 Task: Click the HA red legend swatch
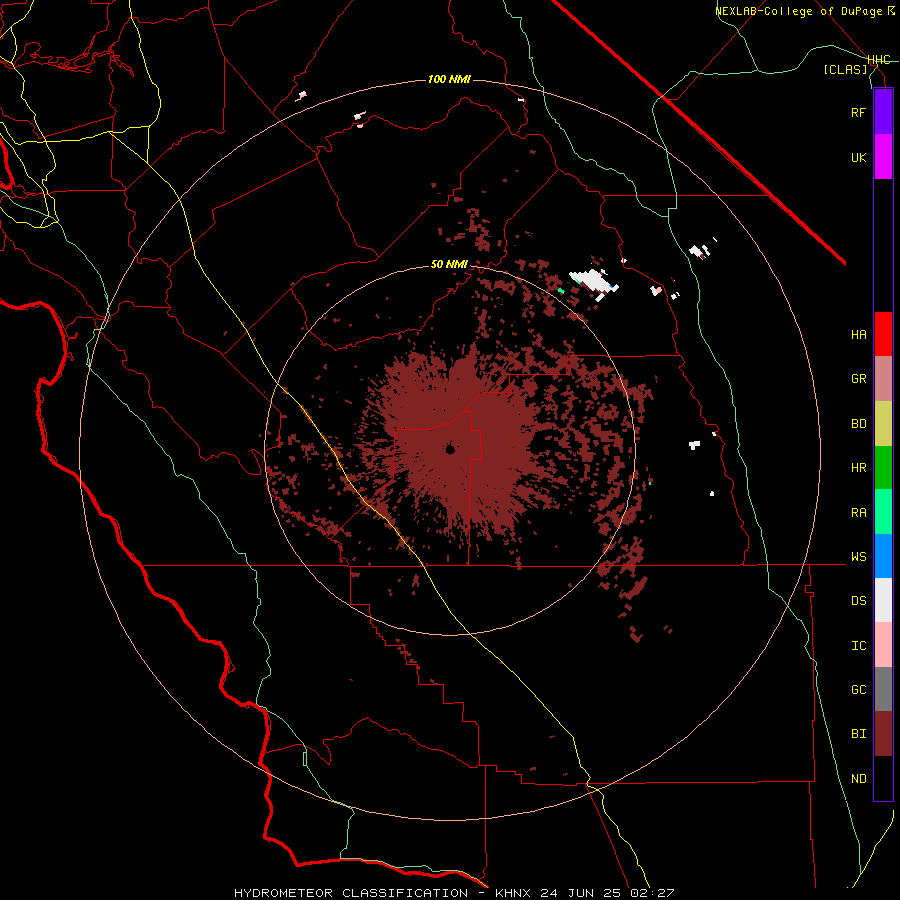[883, 334]
